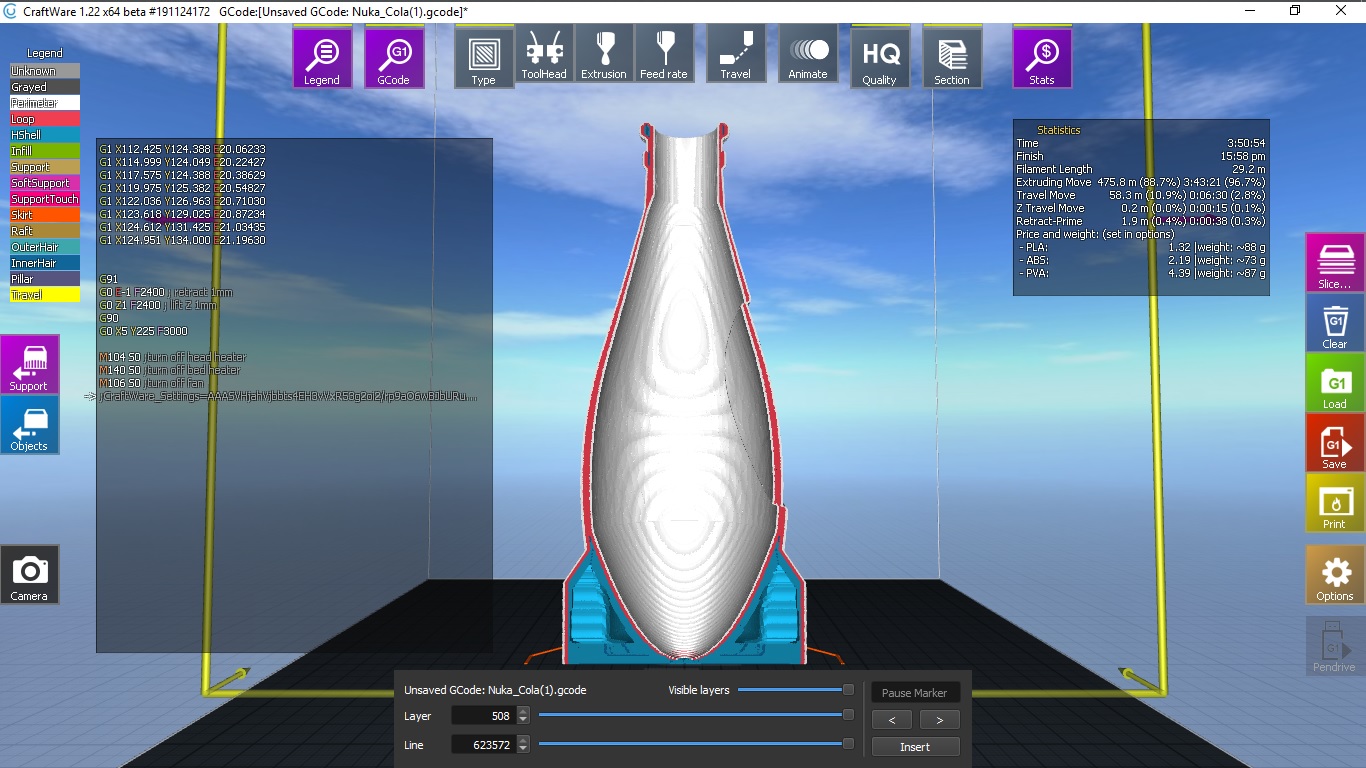Select the G91 line in GCode
Viewport: 1366px width, 768px height.
point(109,279)
